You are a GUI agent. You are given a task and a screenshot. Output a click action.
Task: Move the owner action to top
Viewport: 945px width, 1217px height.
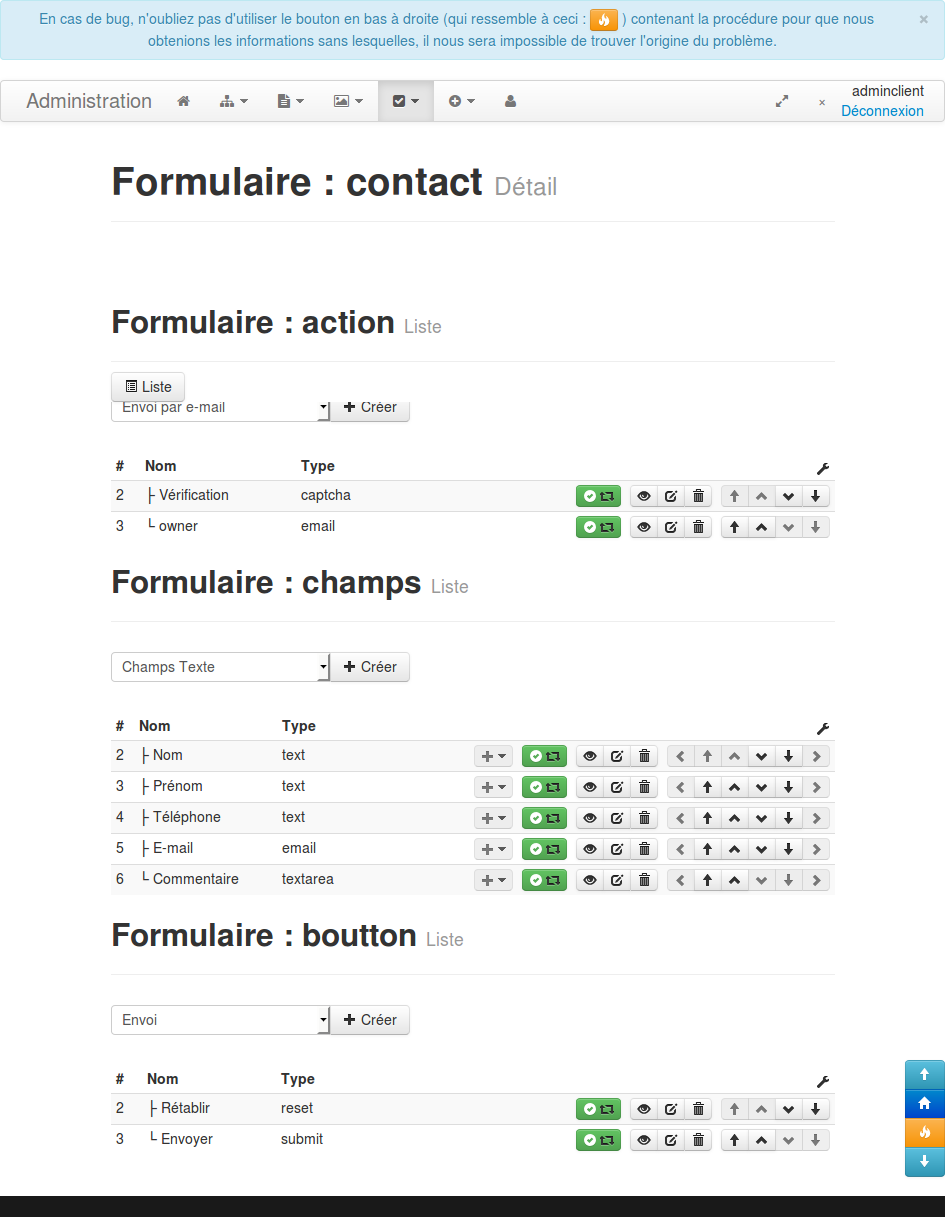(x=734, y=527)
